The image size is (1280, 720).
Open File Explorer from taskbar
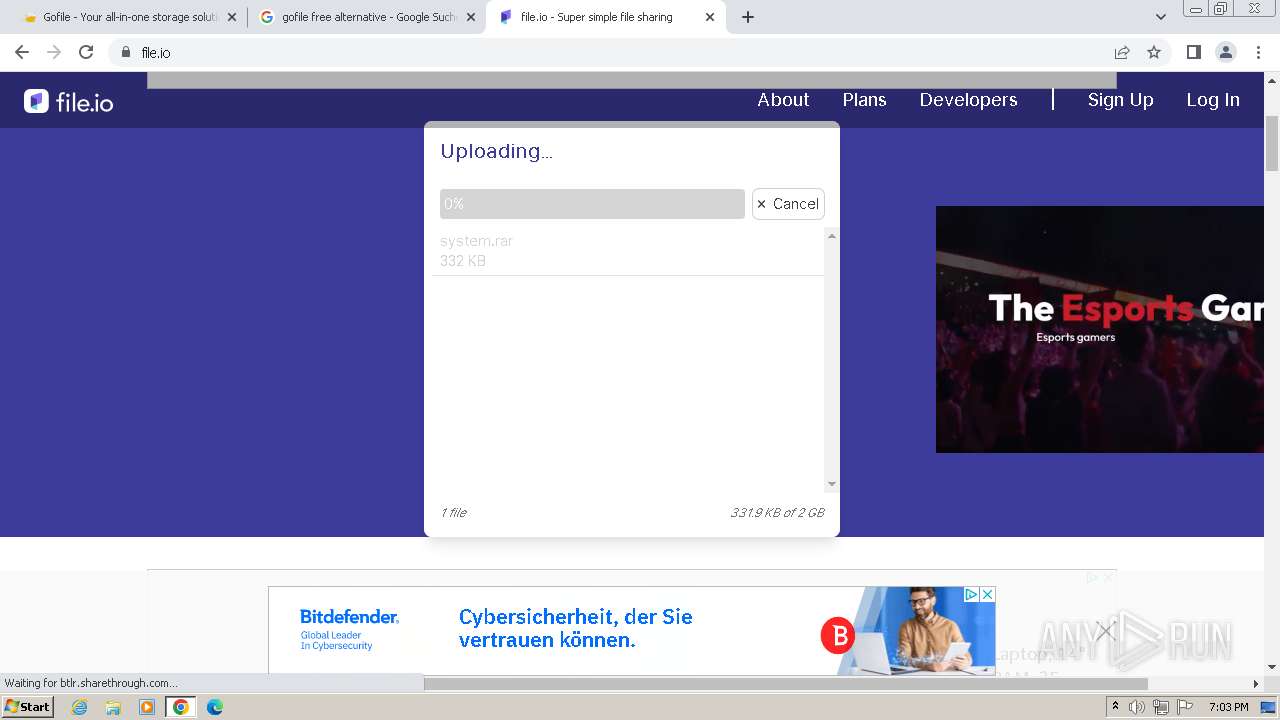coord(113,707)
